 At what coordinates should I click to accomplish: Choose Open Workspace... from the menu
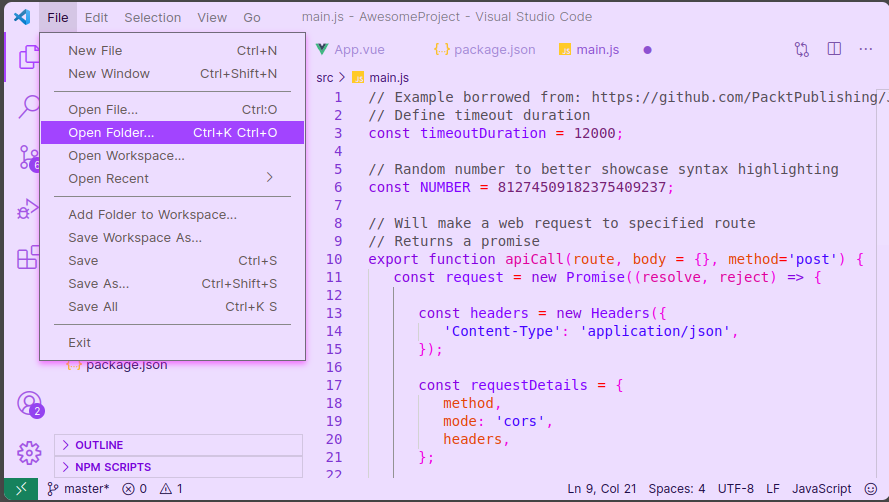[172, 156]
